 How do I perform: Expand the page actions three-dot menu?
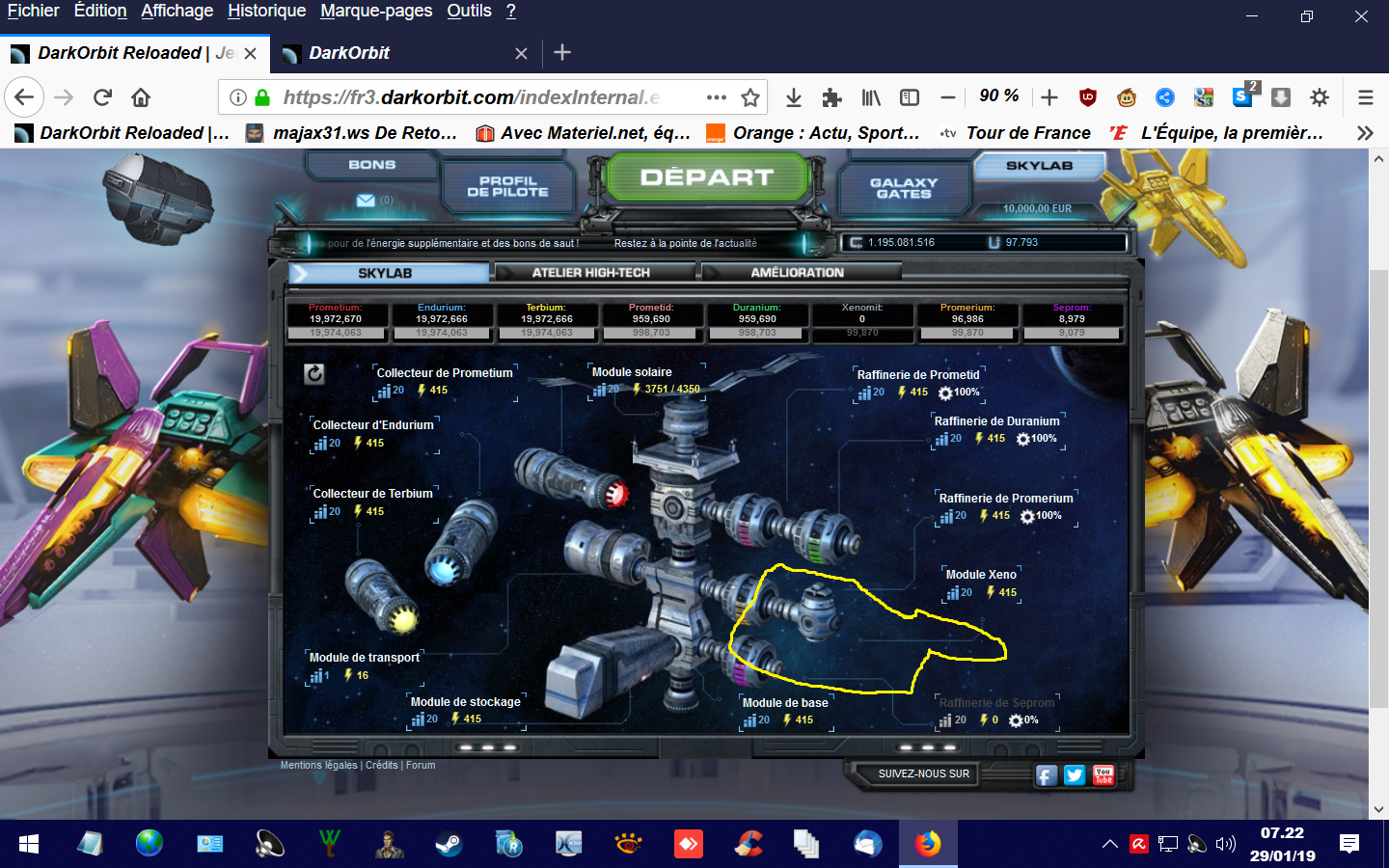pos(716,97)
